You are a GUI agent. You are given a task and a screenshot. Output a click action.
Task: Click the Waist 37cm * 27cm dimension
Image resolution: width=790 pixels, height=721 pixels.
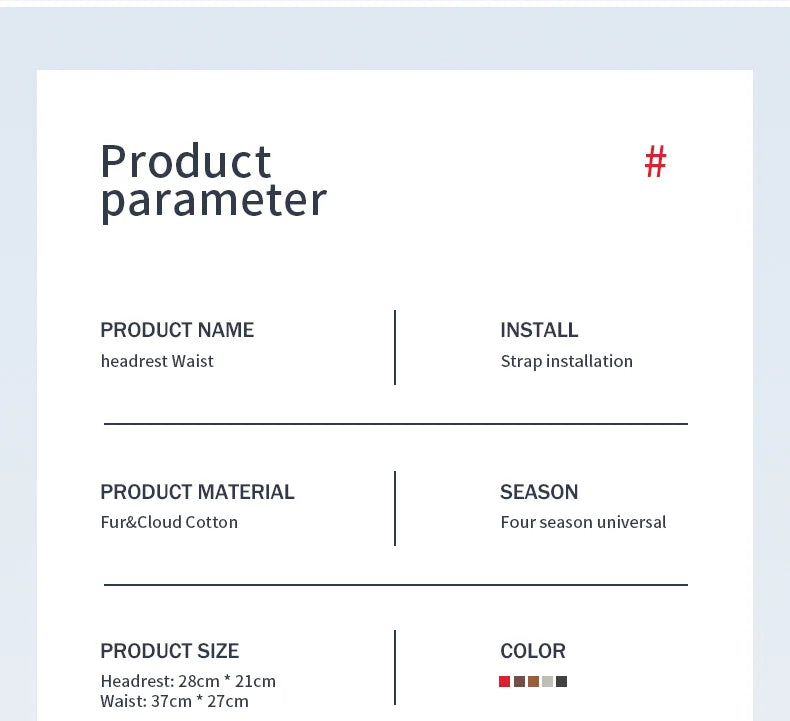tap(174, 701)
